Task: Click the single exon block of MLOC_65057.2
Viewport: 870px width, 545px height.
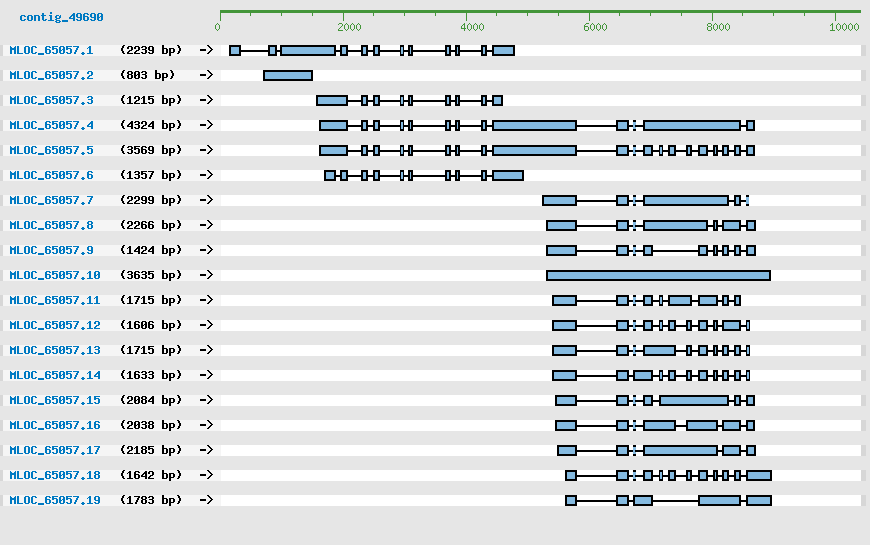Action: pyautogui.click(x=288, y=75)
